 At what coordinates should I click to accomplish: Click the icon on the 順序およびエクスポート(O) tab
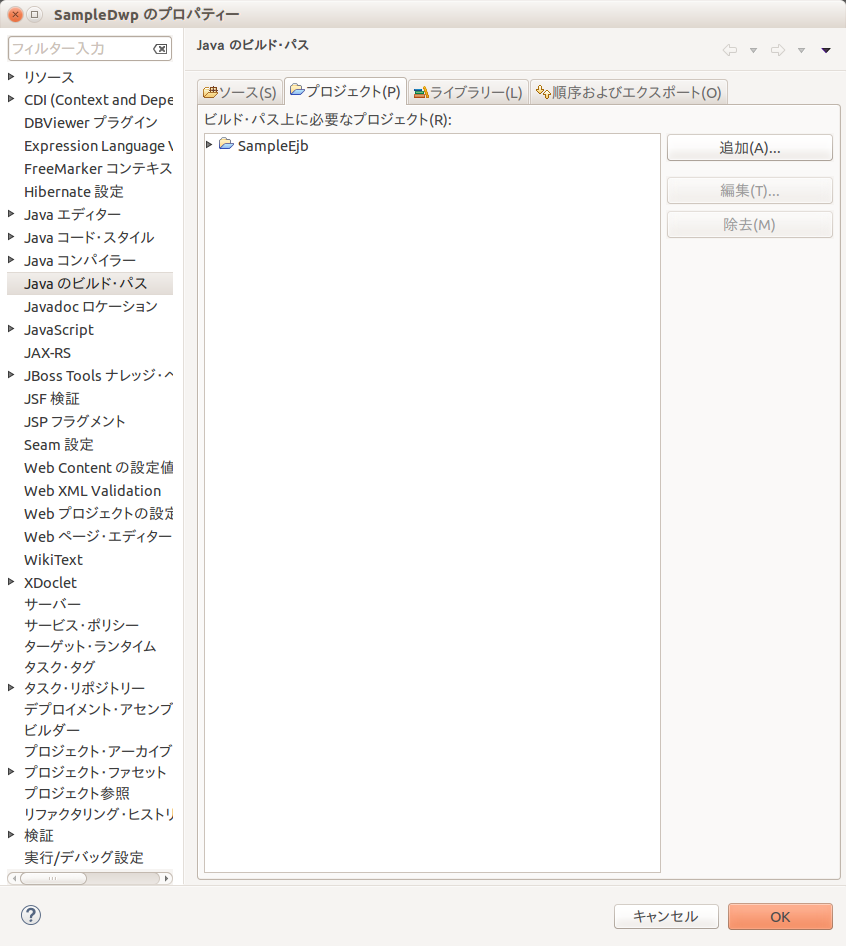[543, 89]
